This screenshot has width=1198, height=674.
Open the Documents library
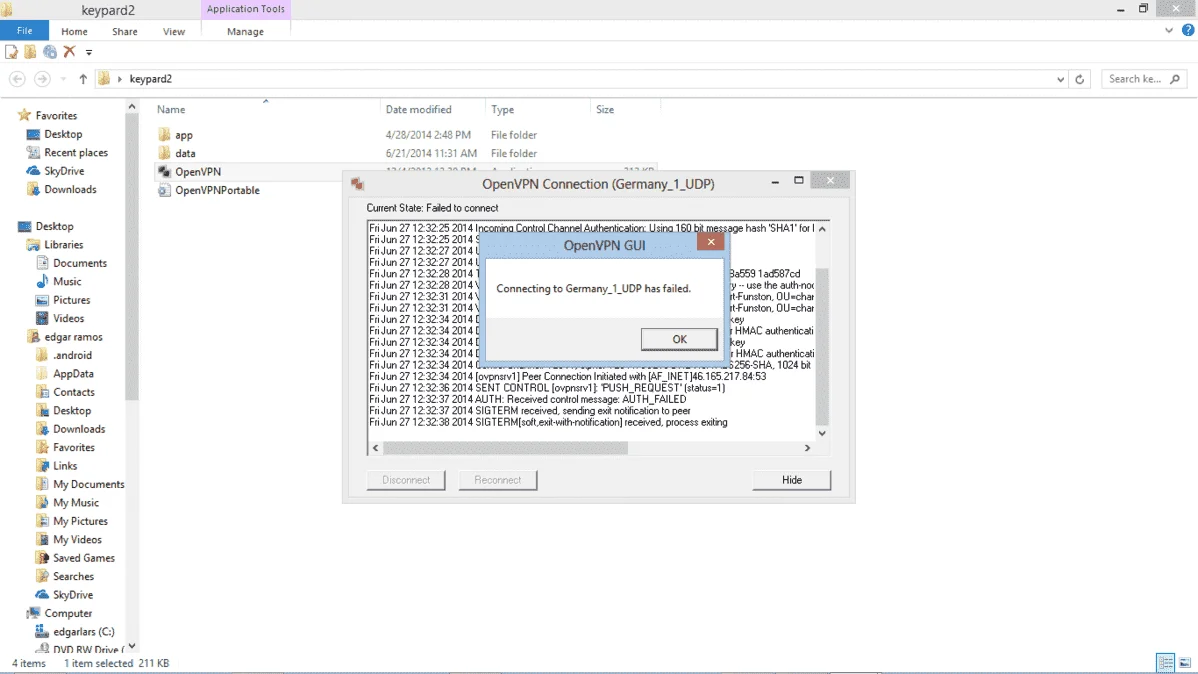79,263
